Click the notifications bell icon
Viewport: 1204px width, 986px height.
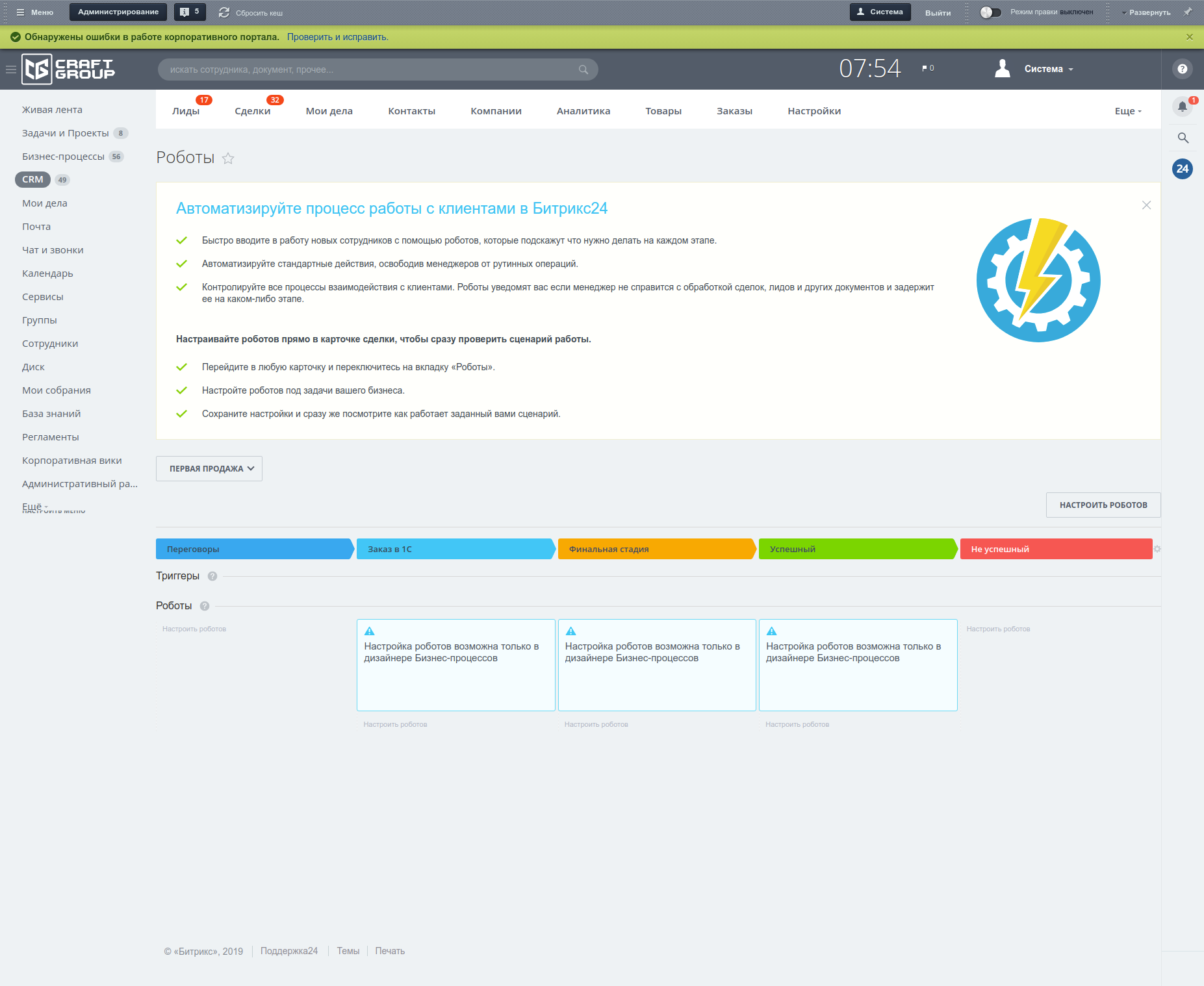point(1182,107)
